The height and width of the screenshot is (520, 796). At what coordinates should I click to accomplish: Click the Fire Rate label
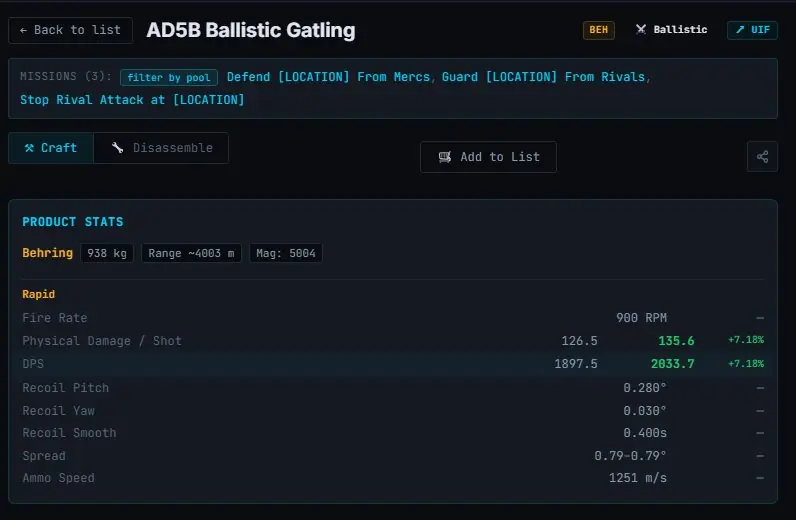point(55,318)
